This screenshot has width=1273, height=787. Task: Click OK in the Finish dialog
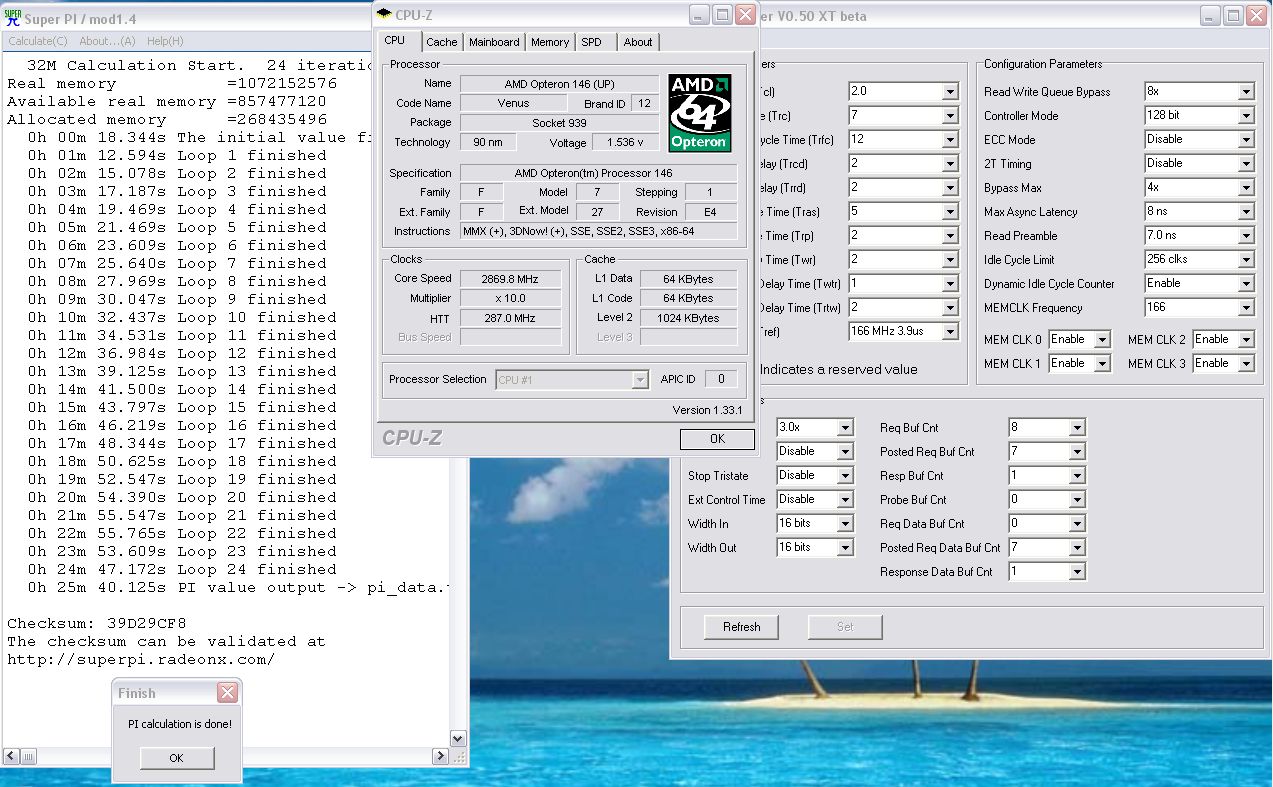pos(176,758)
